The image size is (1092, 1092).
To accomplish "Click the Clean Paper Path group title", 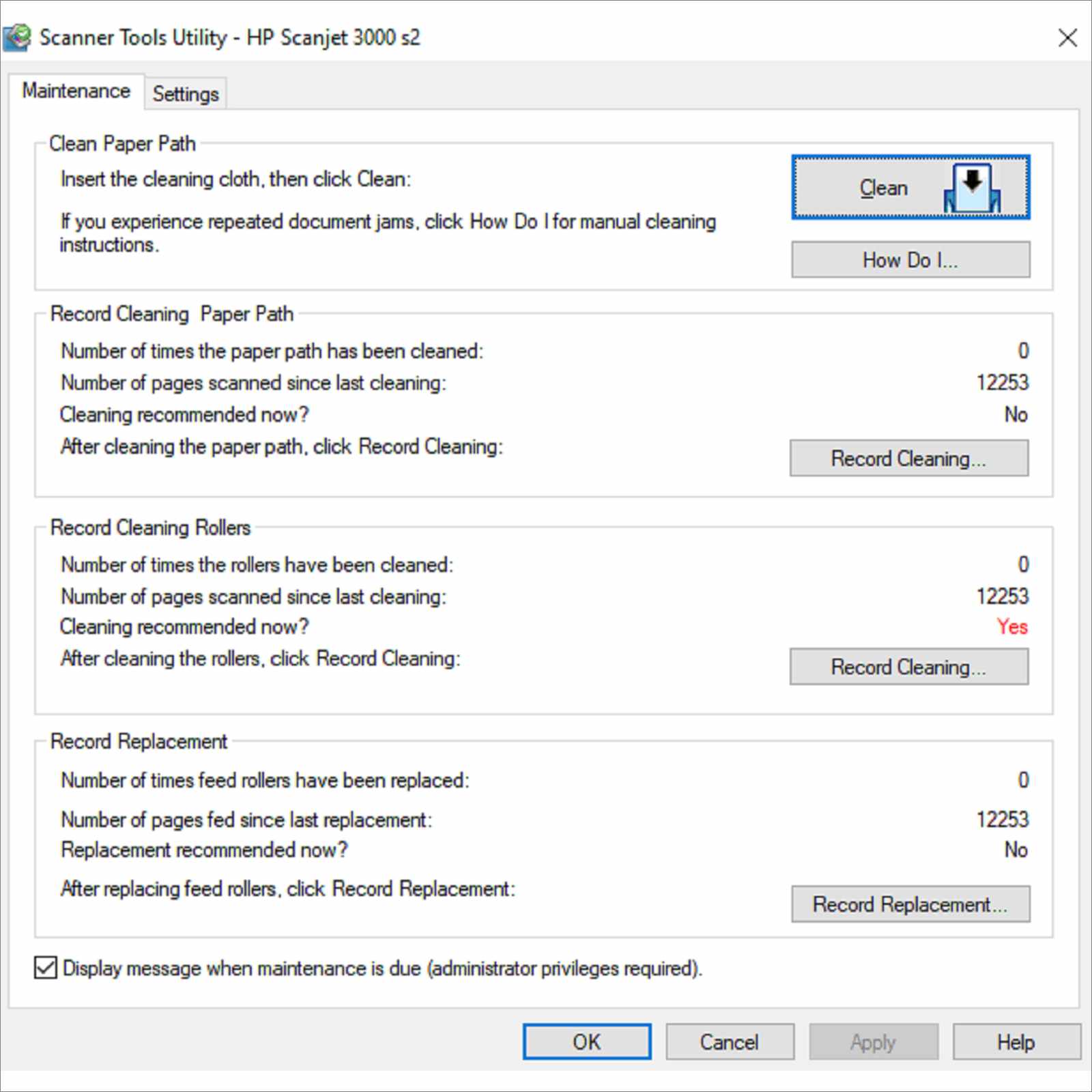I will tap(122, 143).
